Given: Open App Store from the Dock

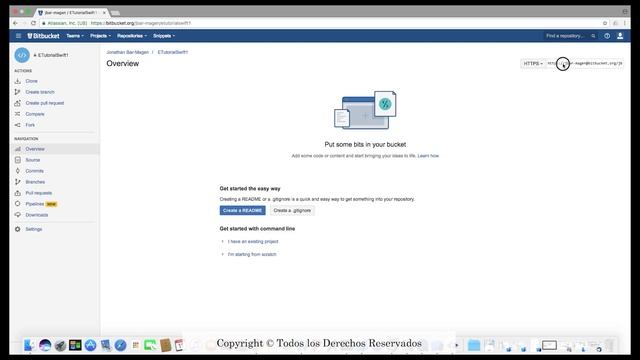Looking at the screenshot, I should tap(90, 345).
